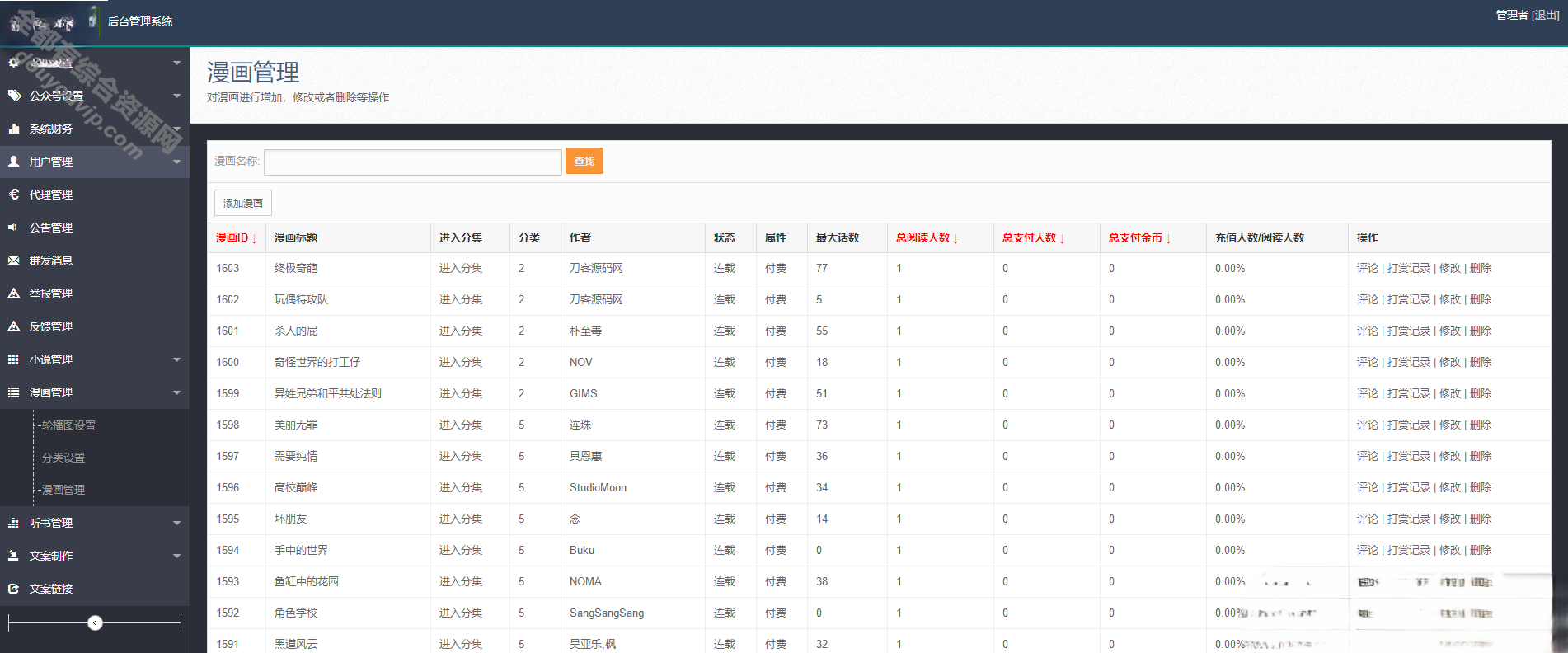Click 修改 for comic 1601
This screenshot has height=653, width=1568.
point(1450,331)
